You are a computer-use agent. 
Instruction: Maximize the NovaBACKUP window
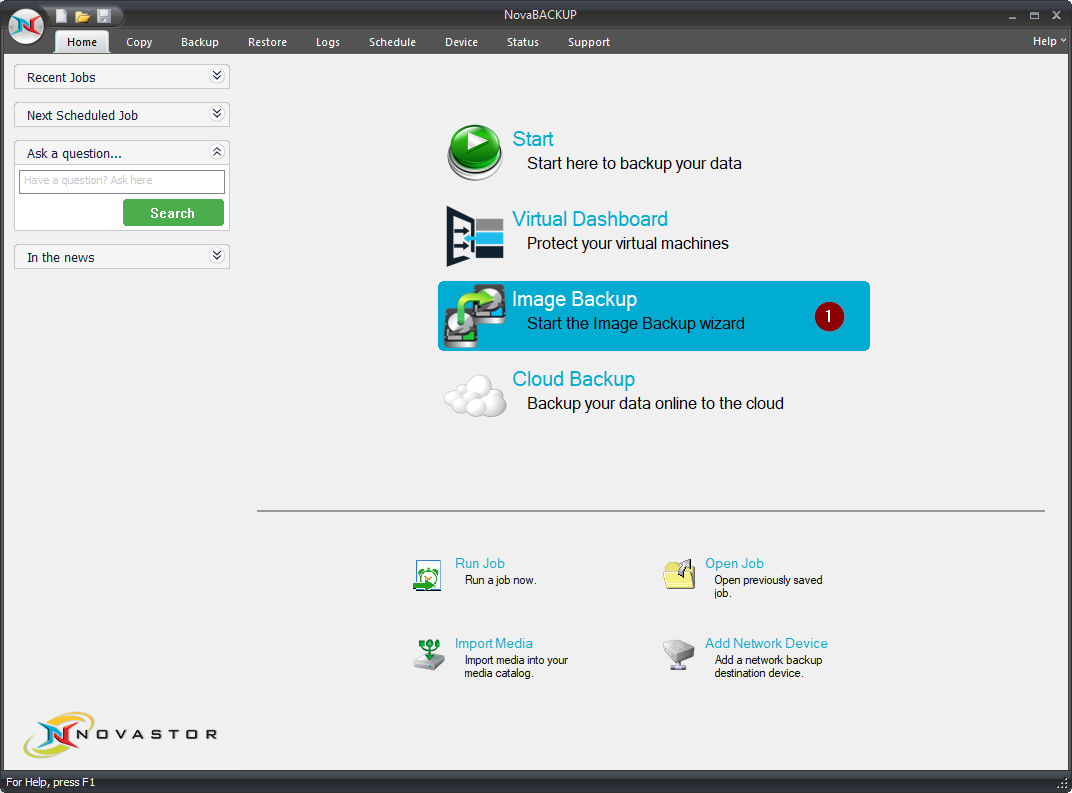click(1034, 16)
